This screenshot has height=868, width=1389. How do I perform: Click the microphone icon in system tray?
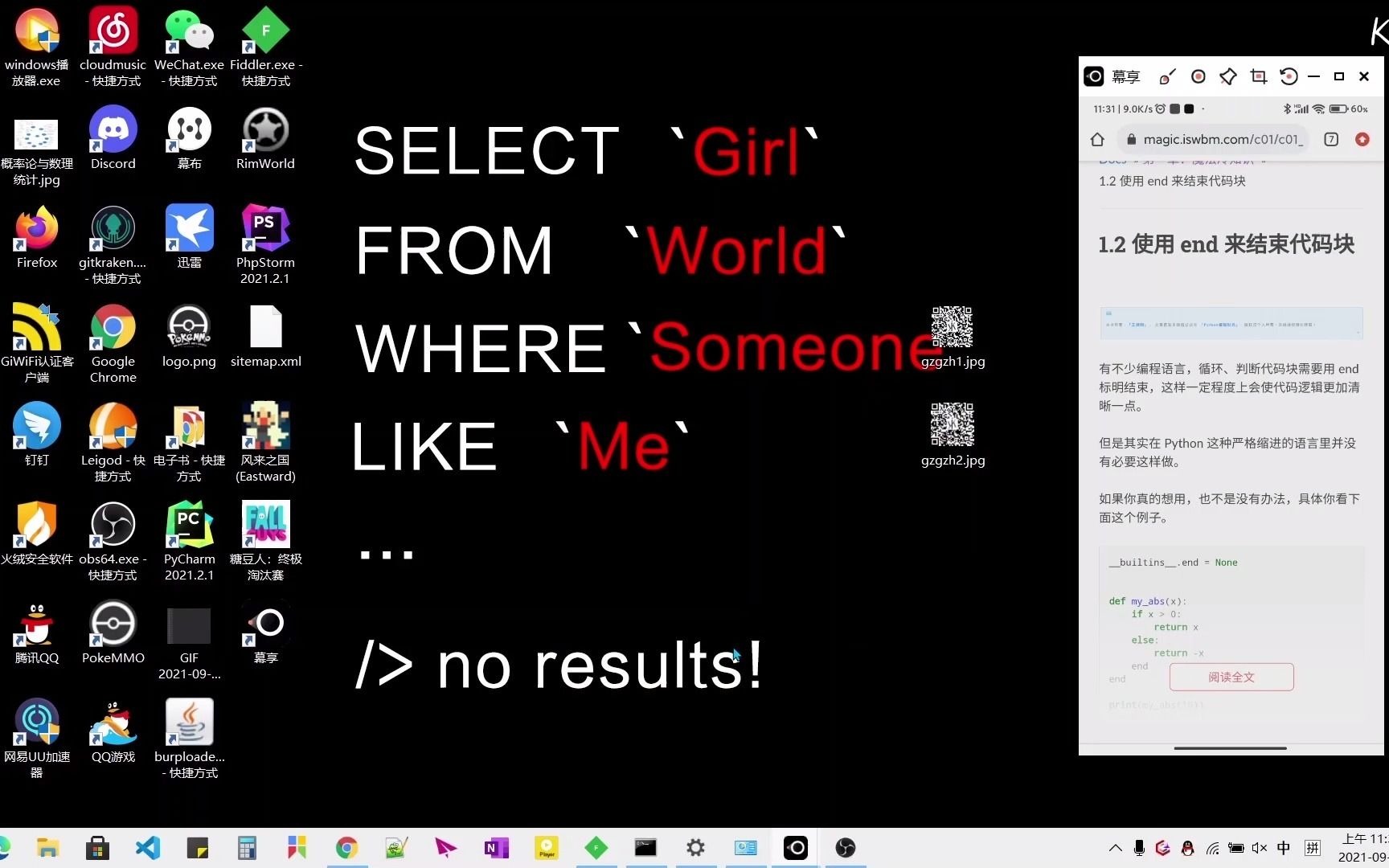coord(1139,848)
